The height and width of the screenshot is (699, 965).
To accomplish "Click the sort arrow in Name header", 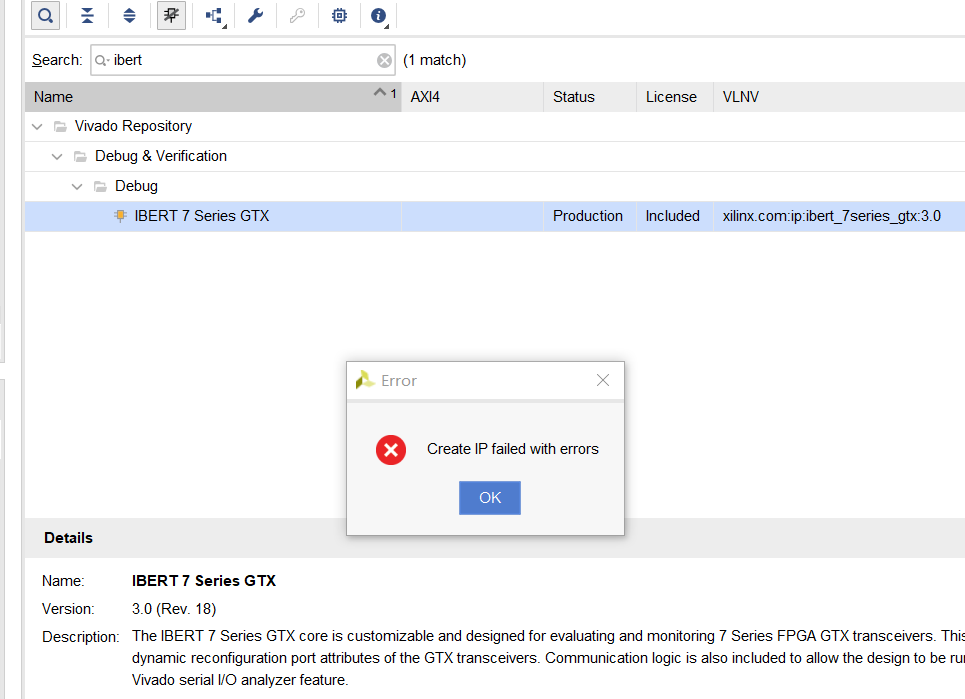I will [x=380, y=93].
